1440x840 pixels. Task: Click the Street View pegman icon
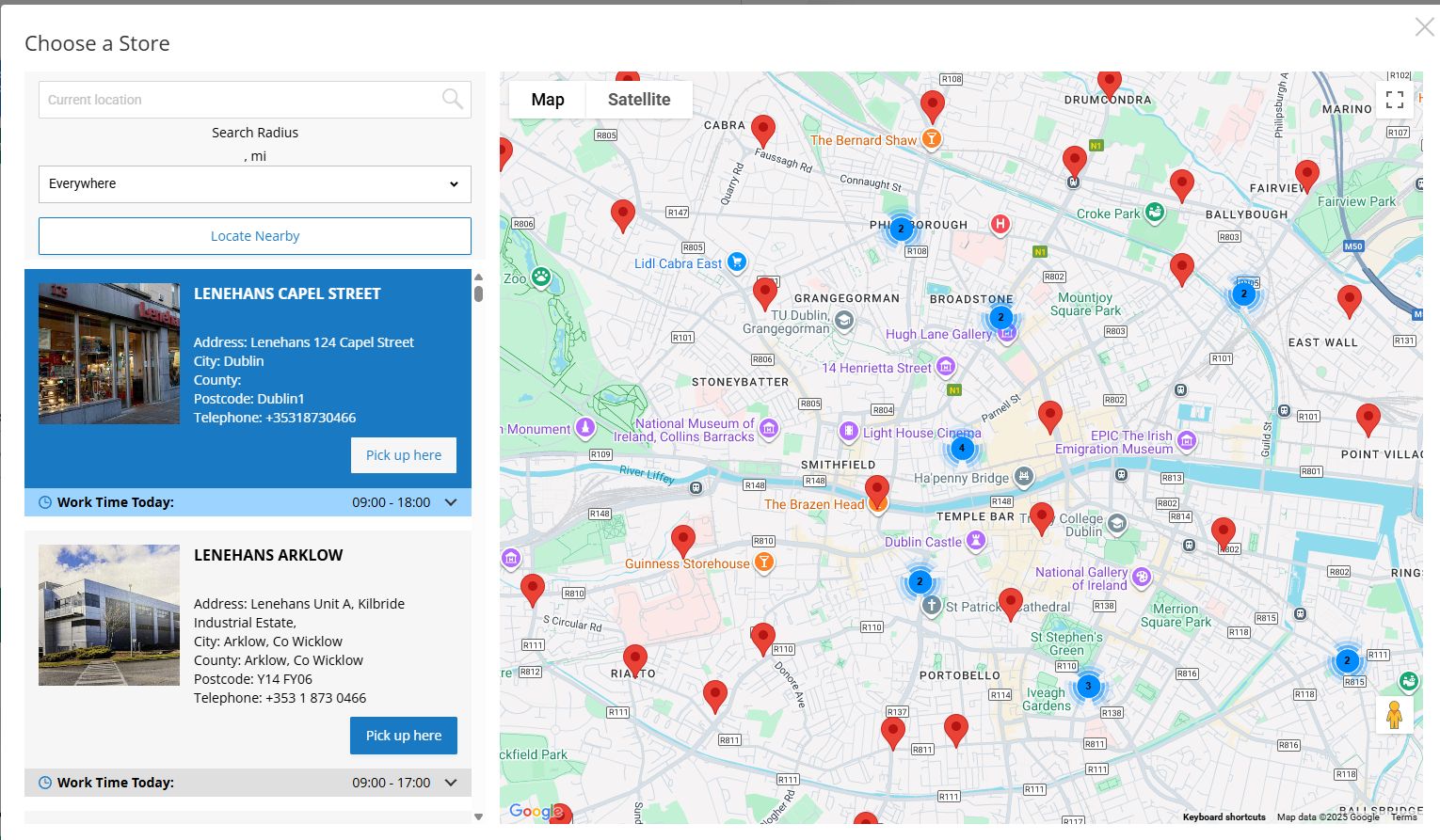[x=1394, y=715]
